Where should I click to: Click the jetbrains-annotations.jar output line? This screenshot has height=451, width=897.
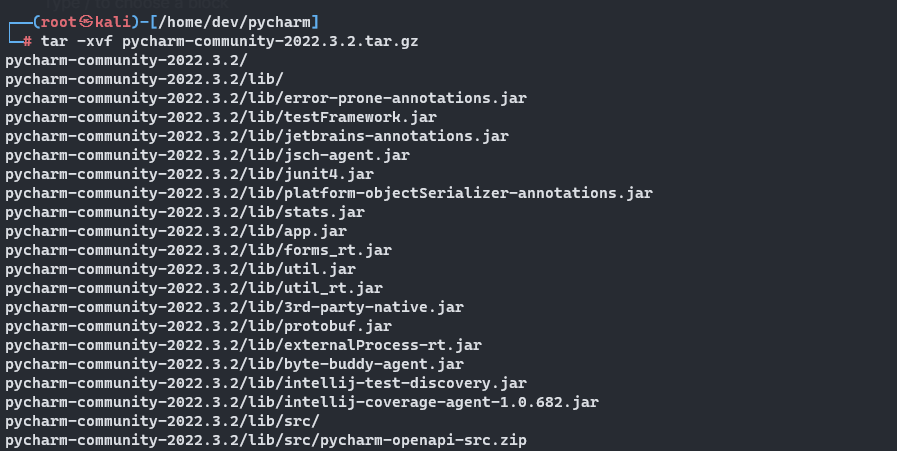point(256,136)
